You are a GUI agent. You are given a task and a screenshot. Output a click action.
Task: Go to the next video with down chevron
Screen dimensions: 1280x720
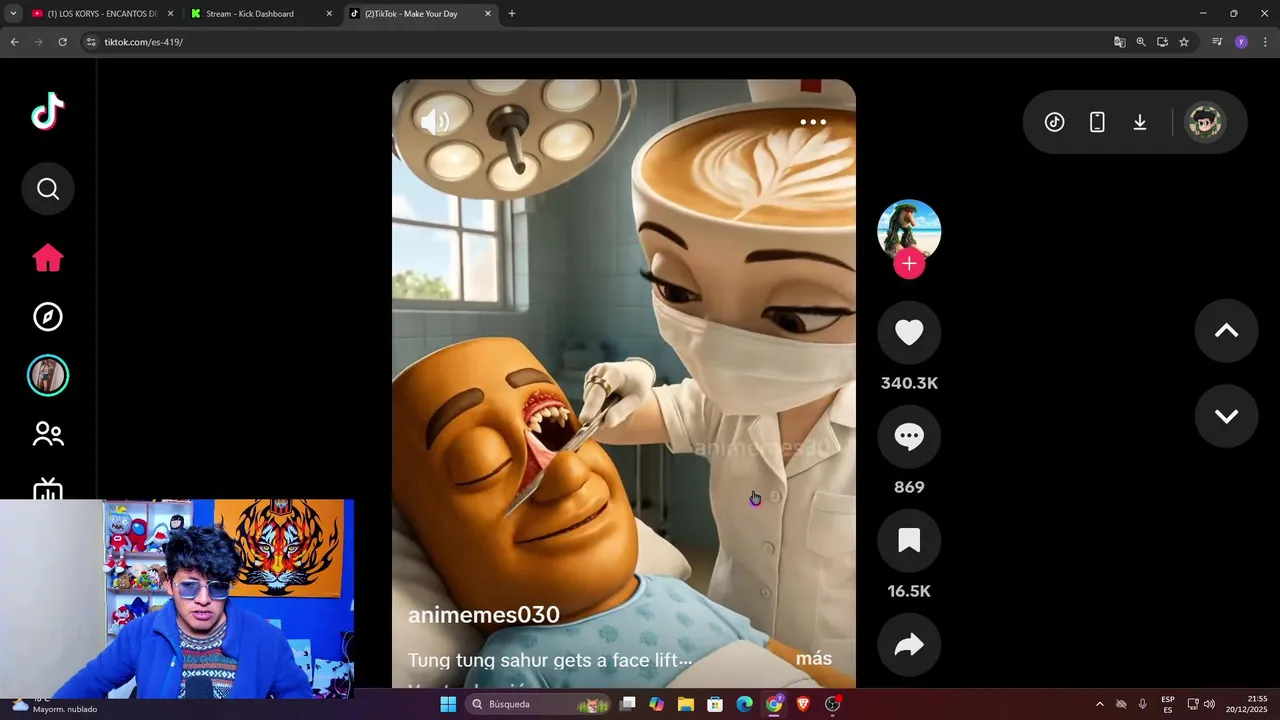(x=1226, y=416)
